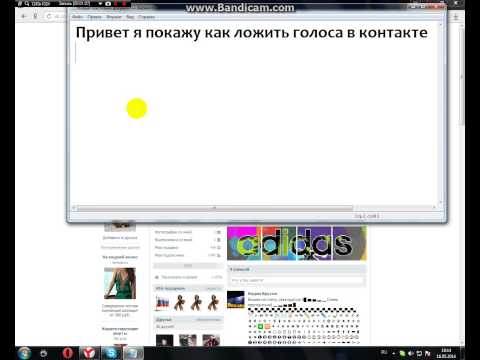Open the VK gifts section header
Viewport: 480px width, 360px height.
tap(188, 288)
